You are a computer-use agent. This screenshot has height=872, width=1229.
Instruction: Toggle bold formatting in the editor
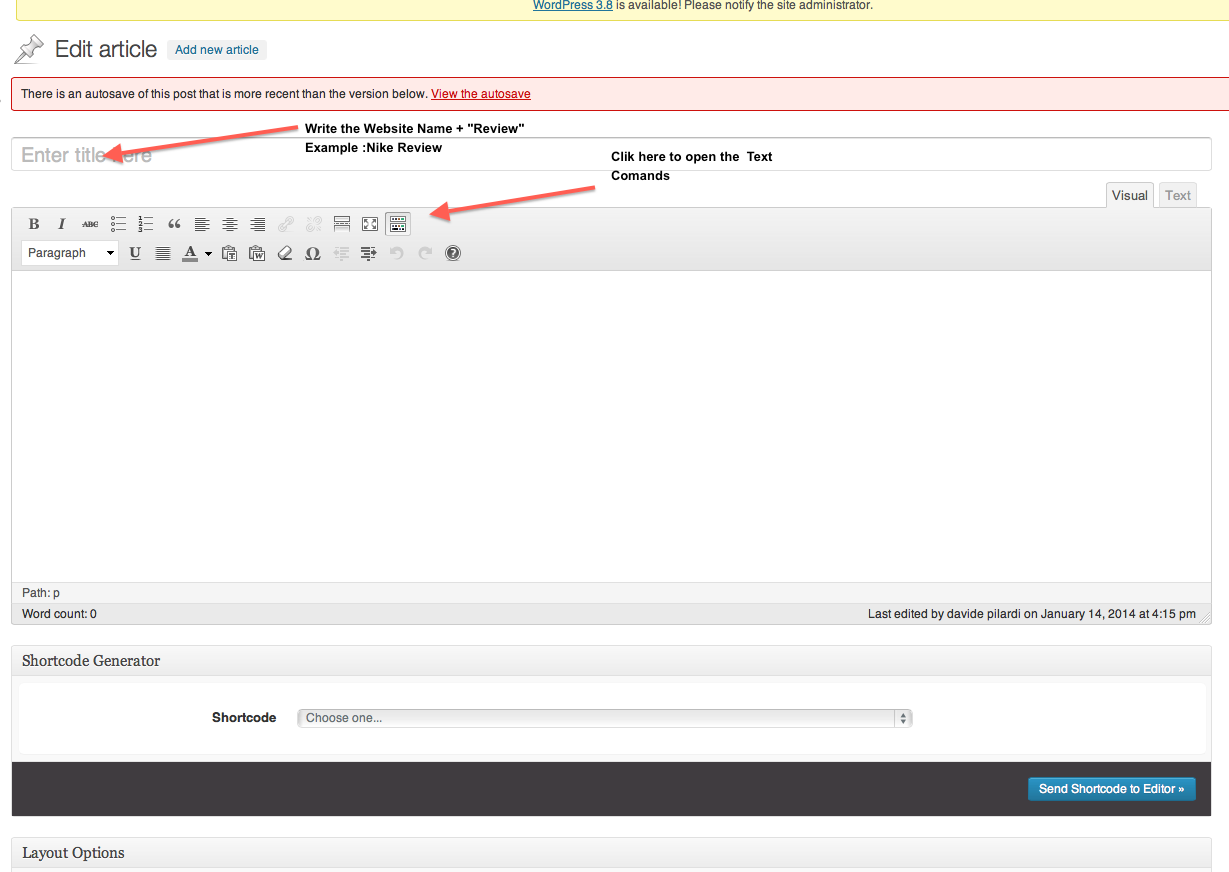[34, 224]
